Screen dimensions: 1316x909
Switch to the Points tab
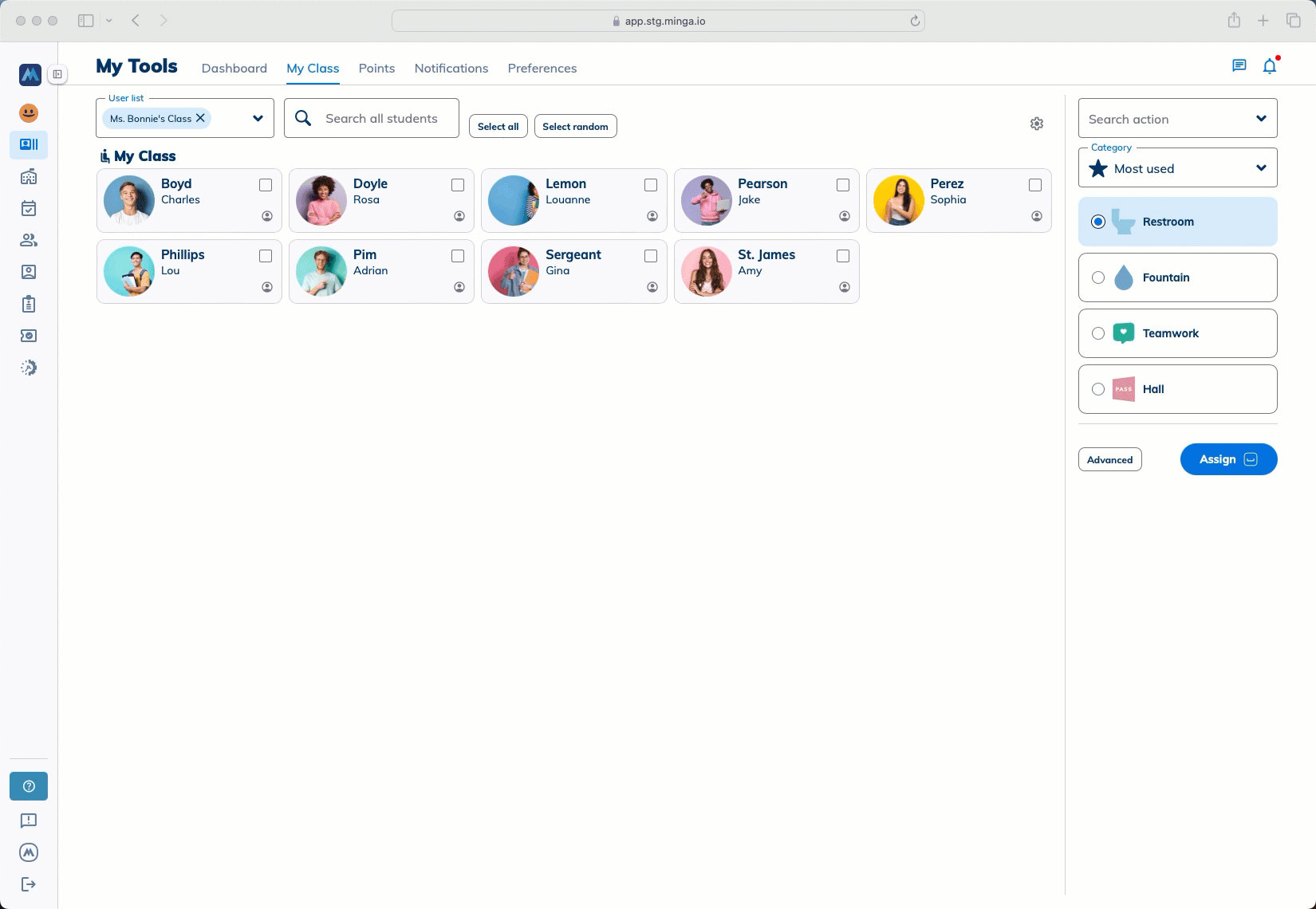tap(376, 69)
